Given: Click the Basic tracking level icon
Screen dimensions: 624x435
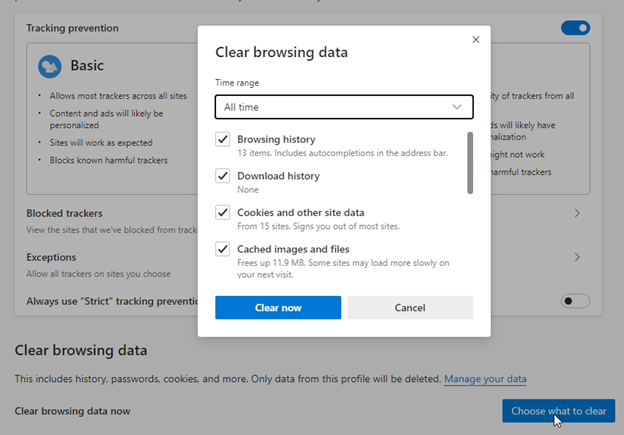Looking at the screenshot, I should point(49,66).
